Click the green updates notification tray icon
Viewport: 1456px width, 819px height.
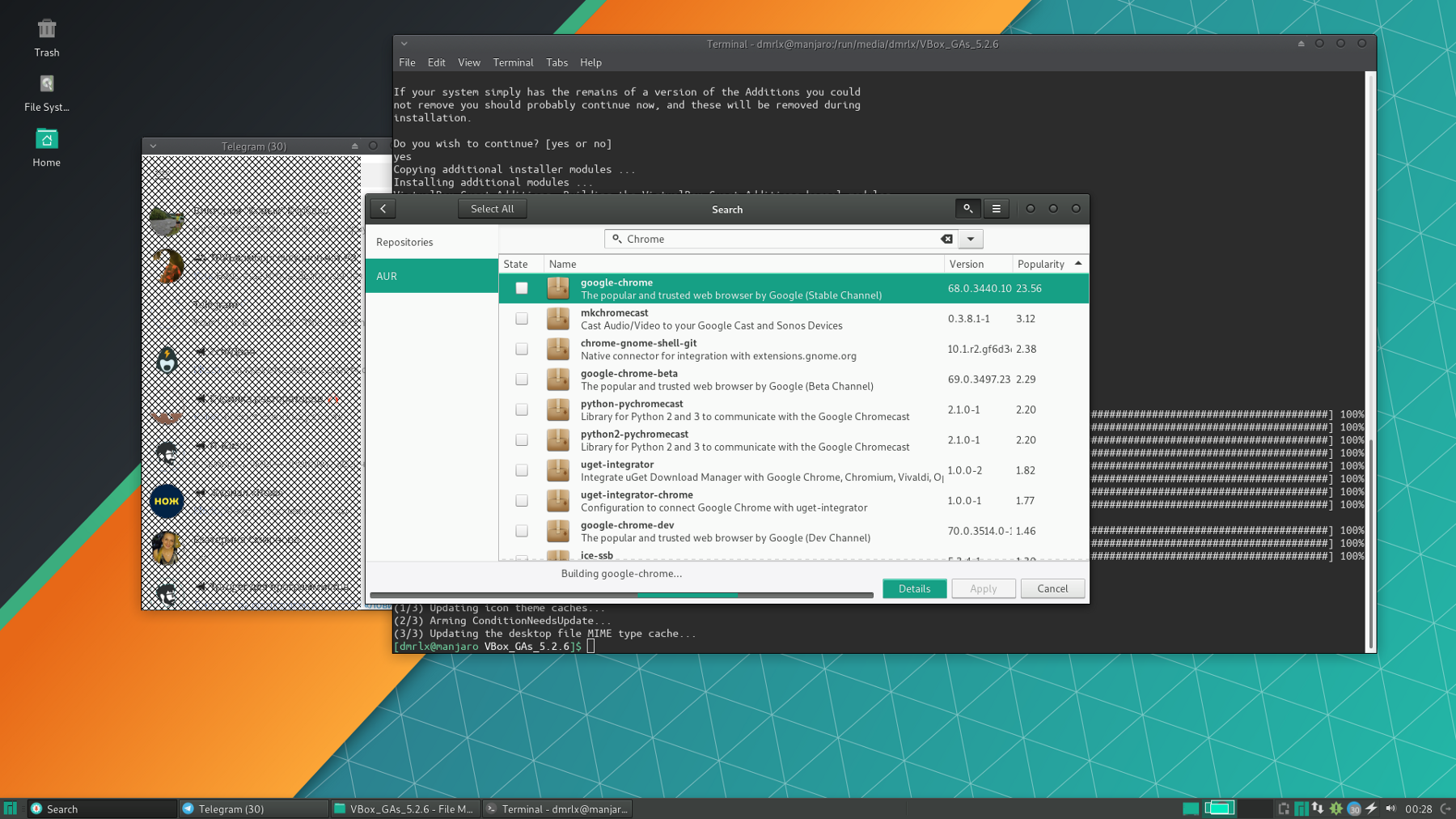(x=1336, y=808)
